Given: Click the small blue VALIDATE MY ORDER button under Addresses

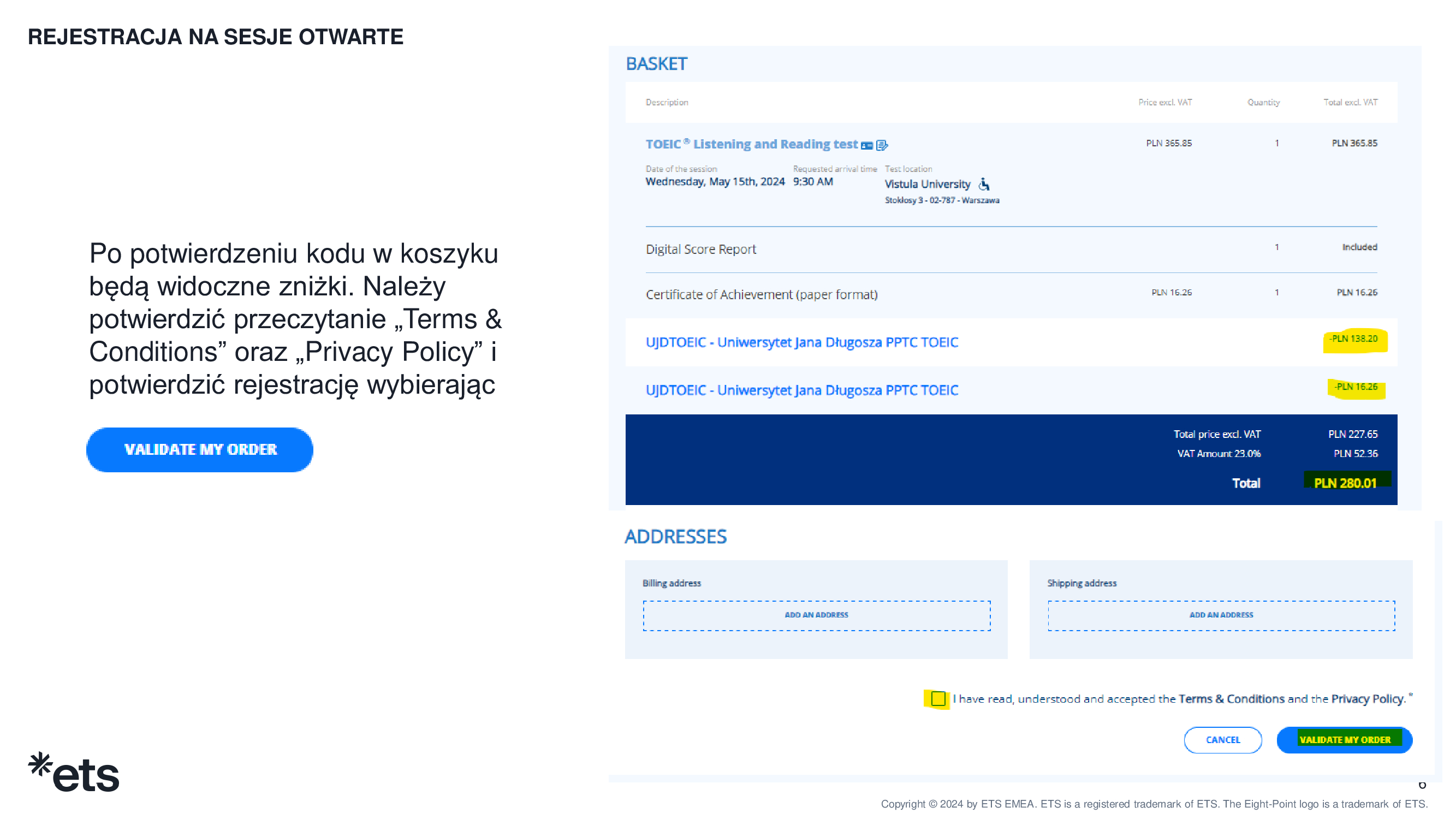Looking at the screenshot, I should [1344, 740].
